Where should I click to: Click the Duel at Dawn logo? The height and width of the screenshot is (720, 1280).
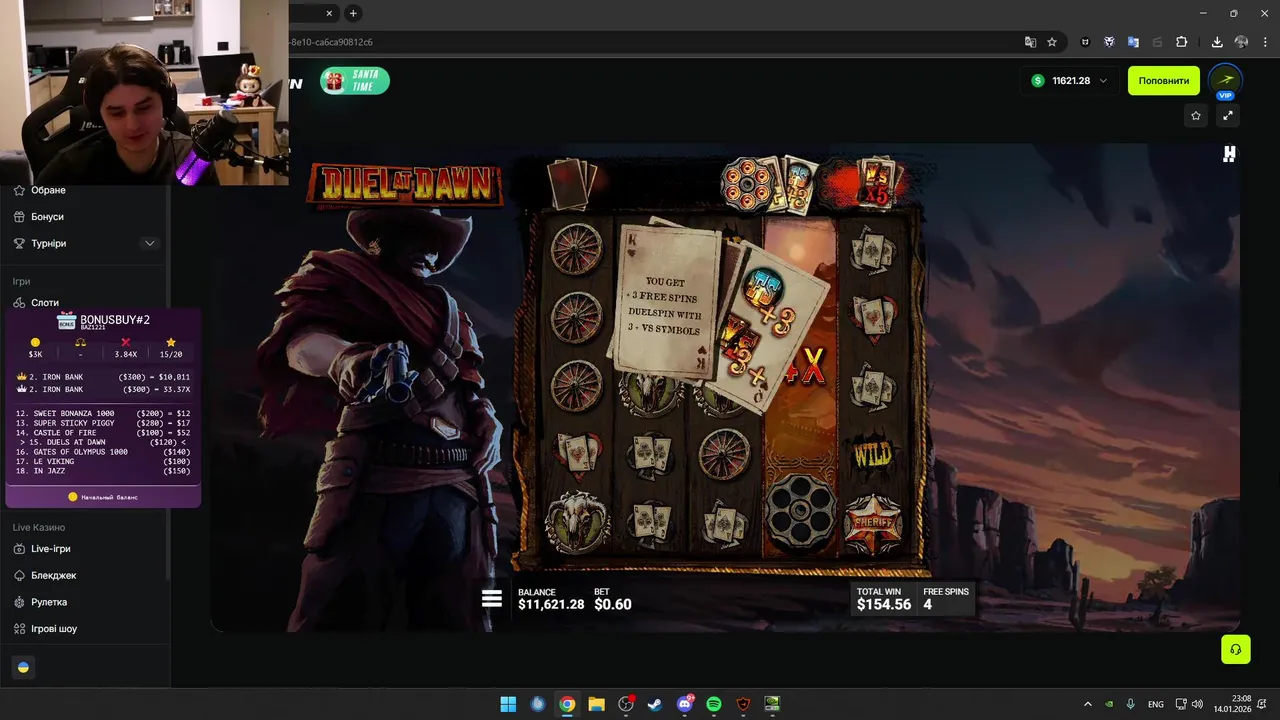[405, 185]
